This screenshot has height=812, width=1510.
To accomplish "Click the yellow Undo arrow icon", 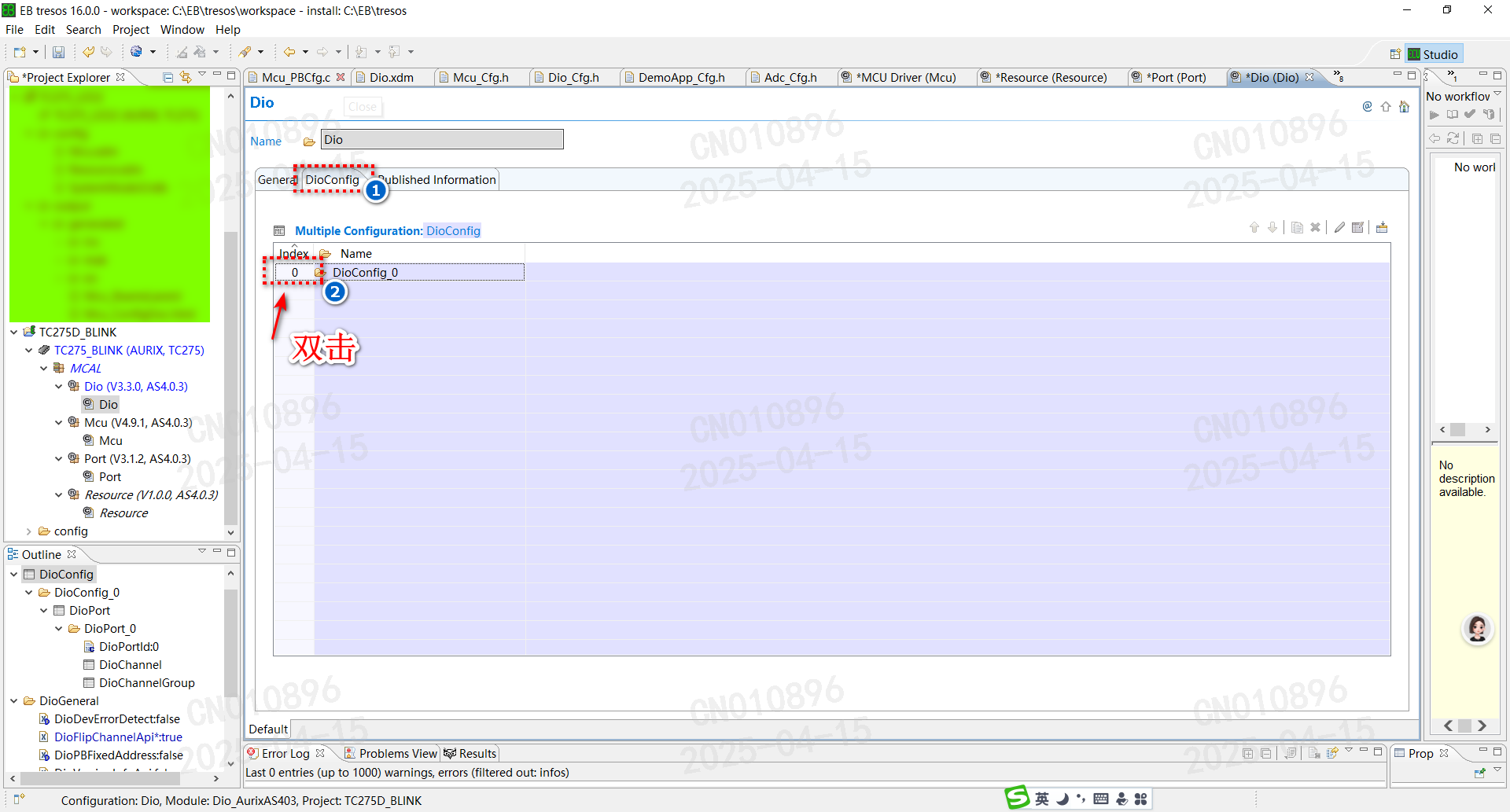I will [88, 52].
